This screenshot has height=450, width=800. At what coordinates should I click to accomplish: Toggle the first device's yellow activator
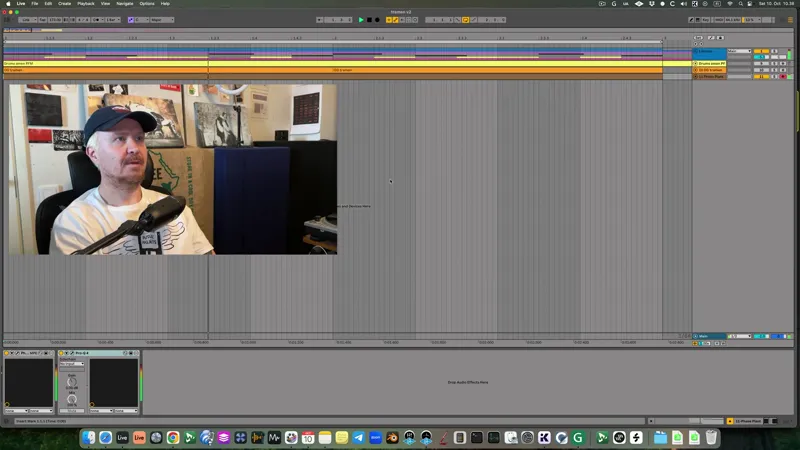tap(7, 353)
